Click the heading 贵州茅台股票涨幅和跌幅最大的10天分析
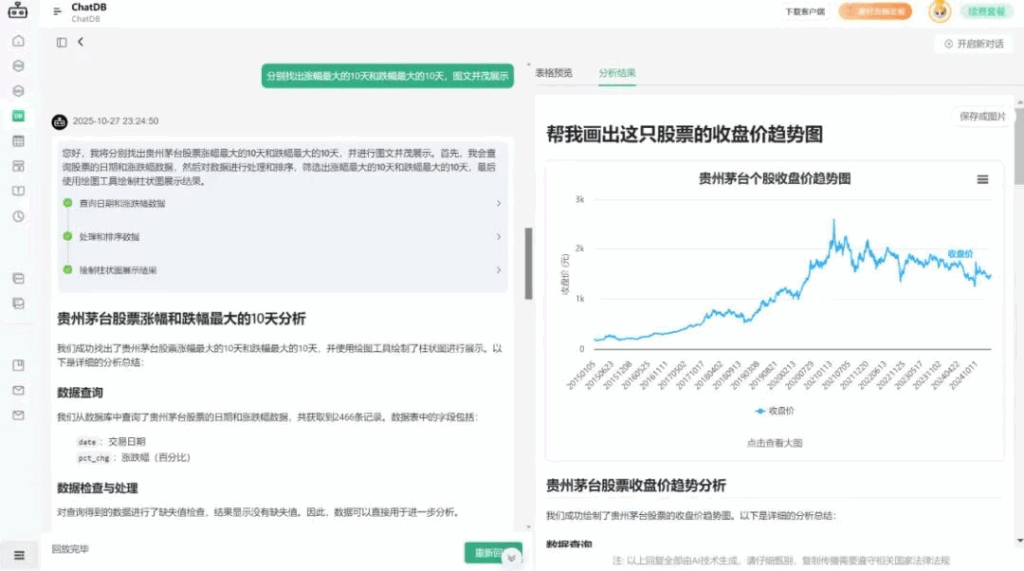Viewport: 1024px width, 571px height. click(x=182, y=319)
